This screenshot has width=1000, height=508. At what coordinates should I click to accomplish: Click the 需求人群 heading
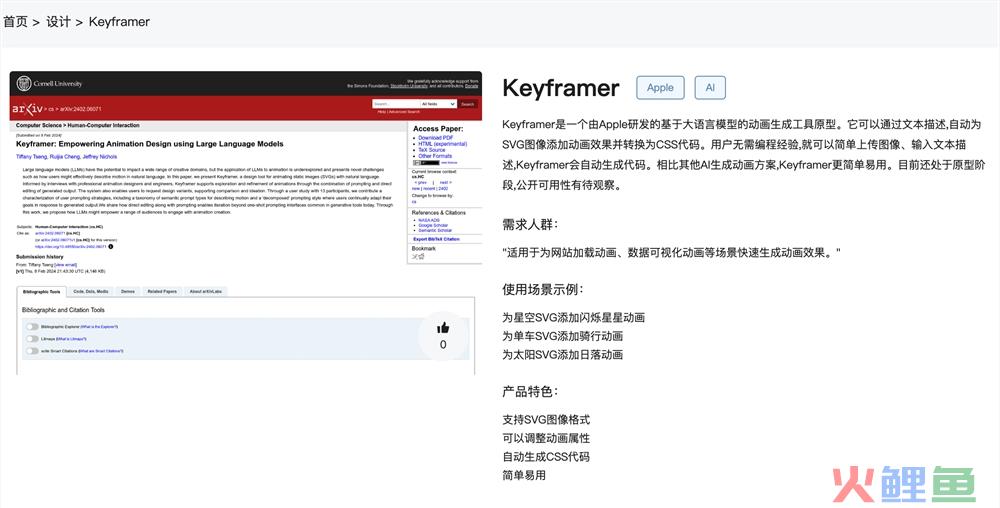530,224
